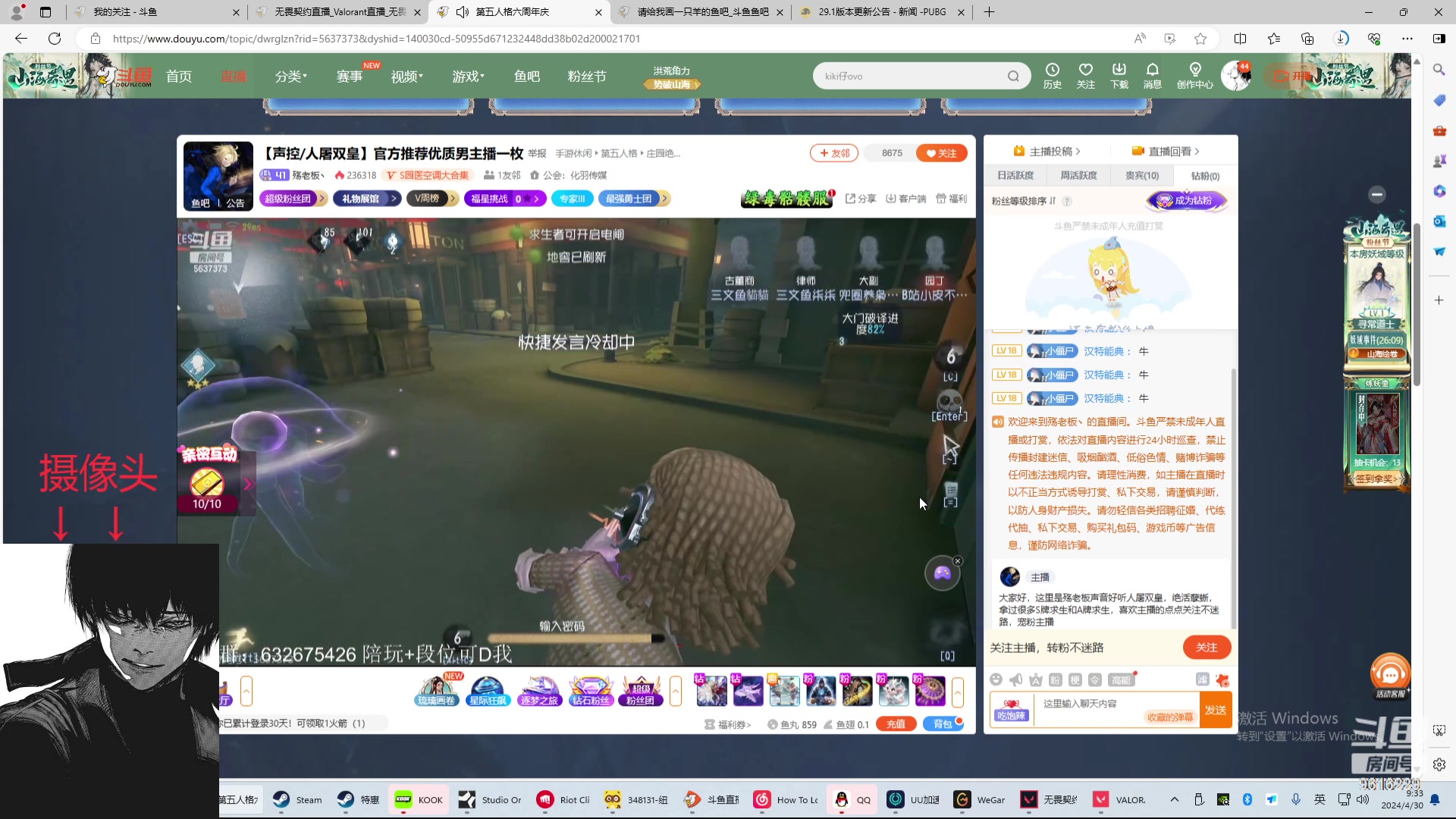
Task: Open the 关注 heart icon in the header
Action: point(1086,76)
